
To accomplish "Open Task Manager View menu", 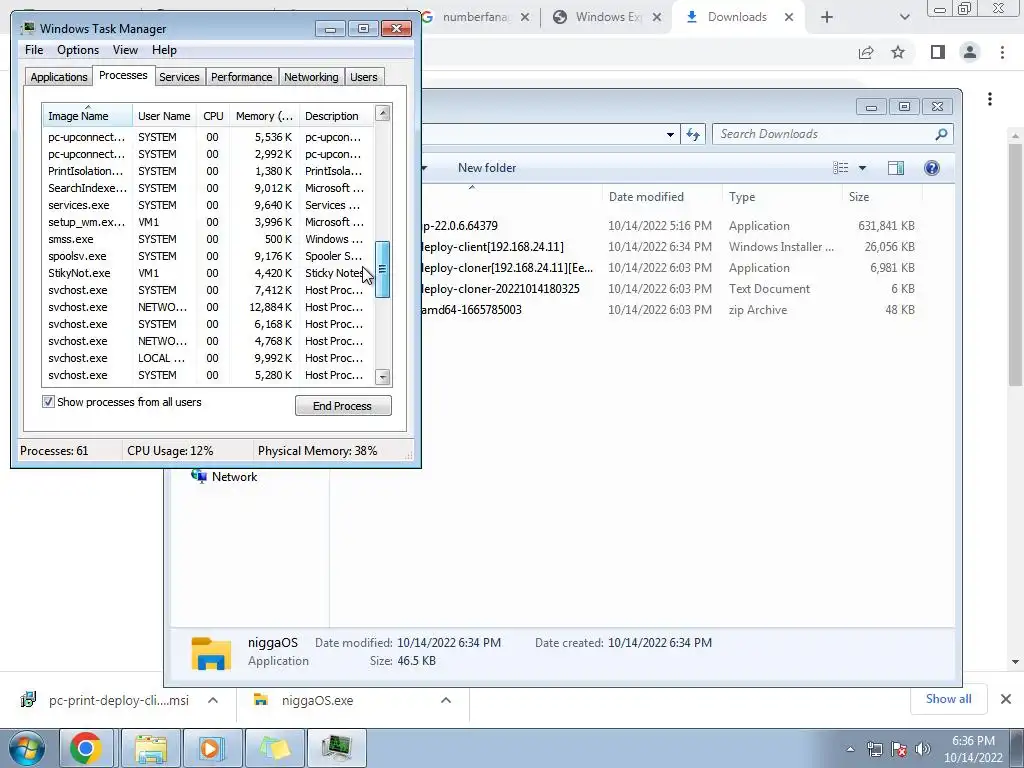I will pyautogui.click(x=125, y=50).
